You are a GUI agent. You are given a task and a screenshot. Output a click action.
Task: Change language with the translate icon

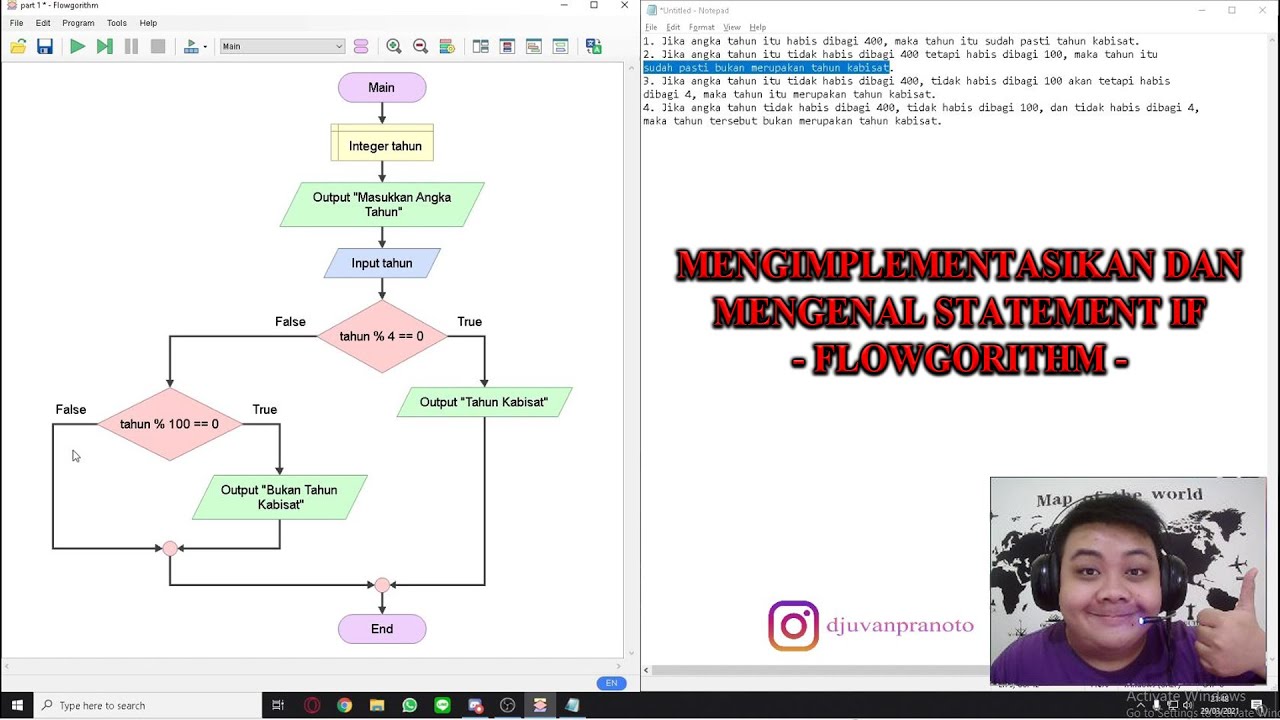594,46
